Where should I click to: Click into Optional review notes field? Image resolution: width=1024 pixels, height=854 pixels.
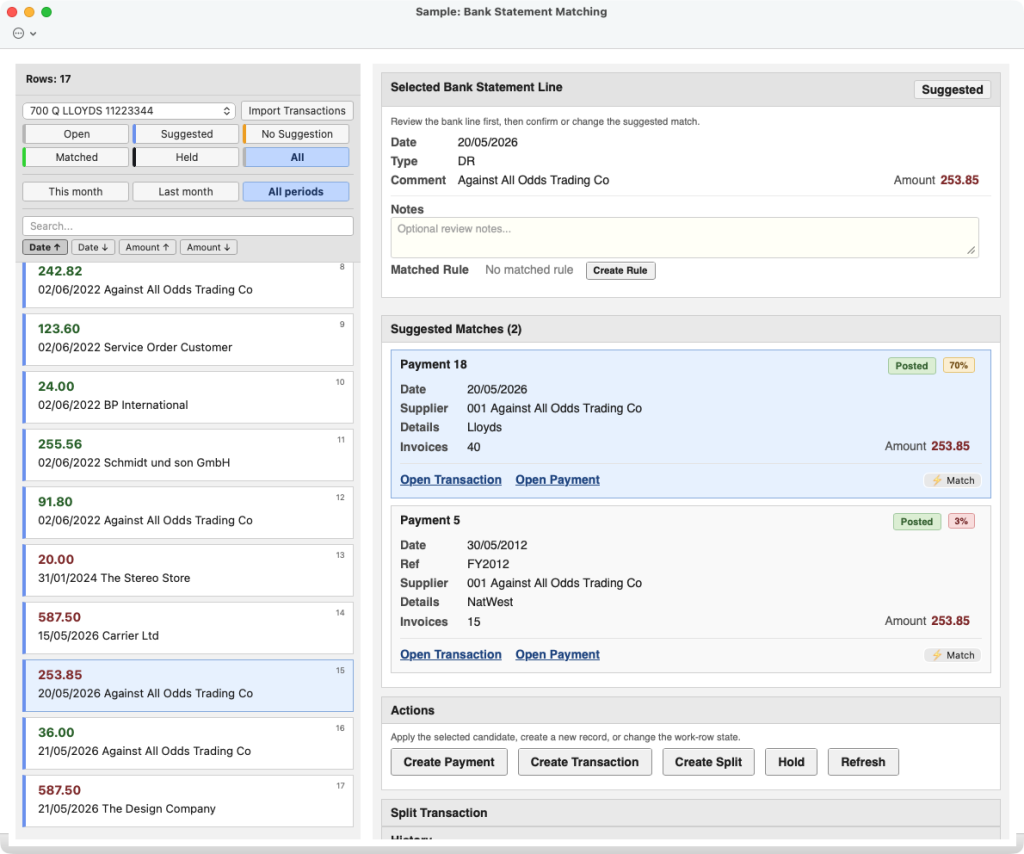(684, 237)
